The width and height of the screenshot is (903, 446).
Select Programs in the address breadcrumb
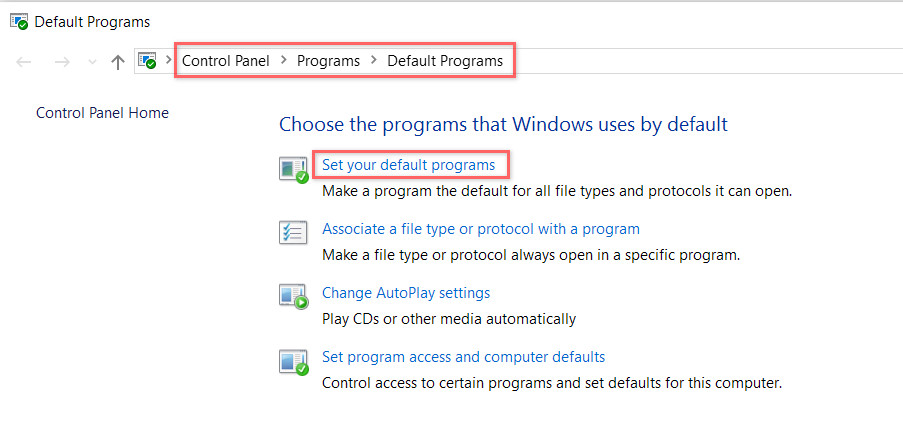pyautogui.click(x=328, y=61)
